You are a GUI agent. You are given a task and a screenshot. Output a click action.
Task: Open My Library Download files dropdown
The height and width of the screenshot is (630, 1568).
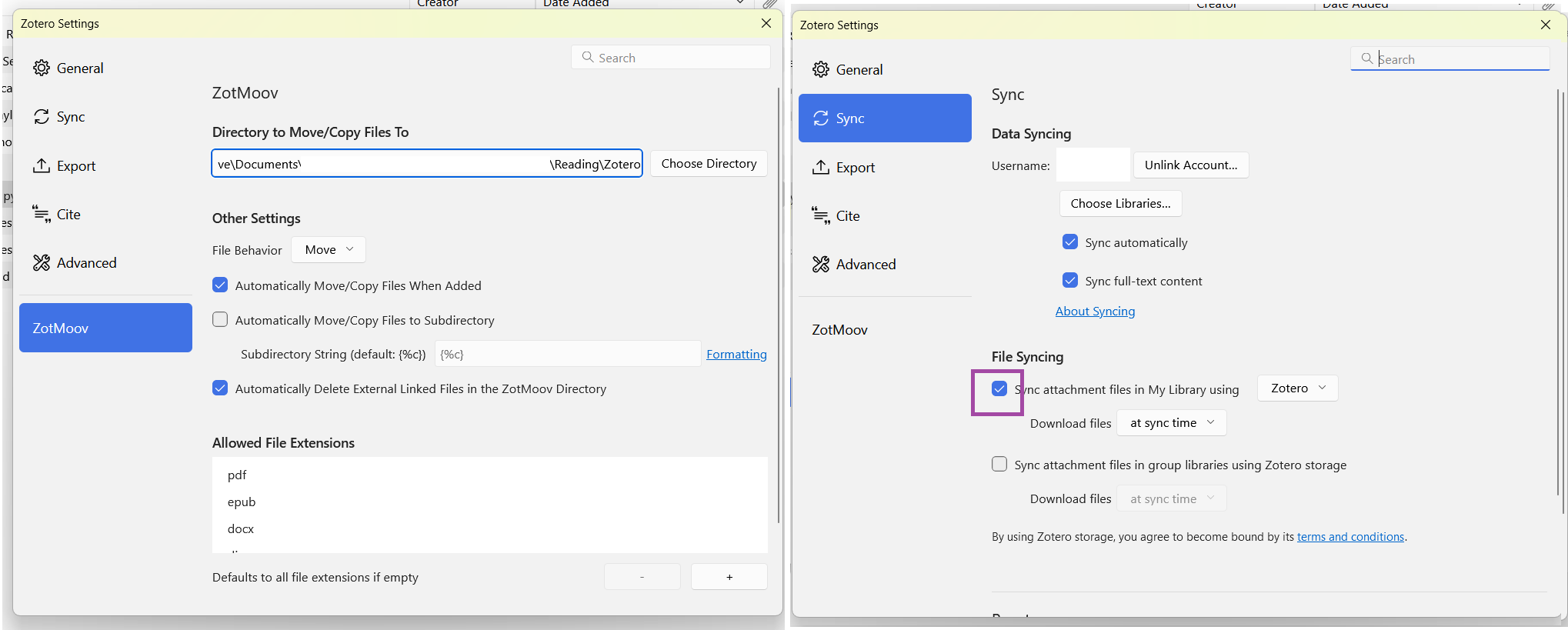click(x=1172, y=423)
